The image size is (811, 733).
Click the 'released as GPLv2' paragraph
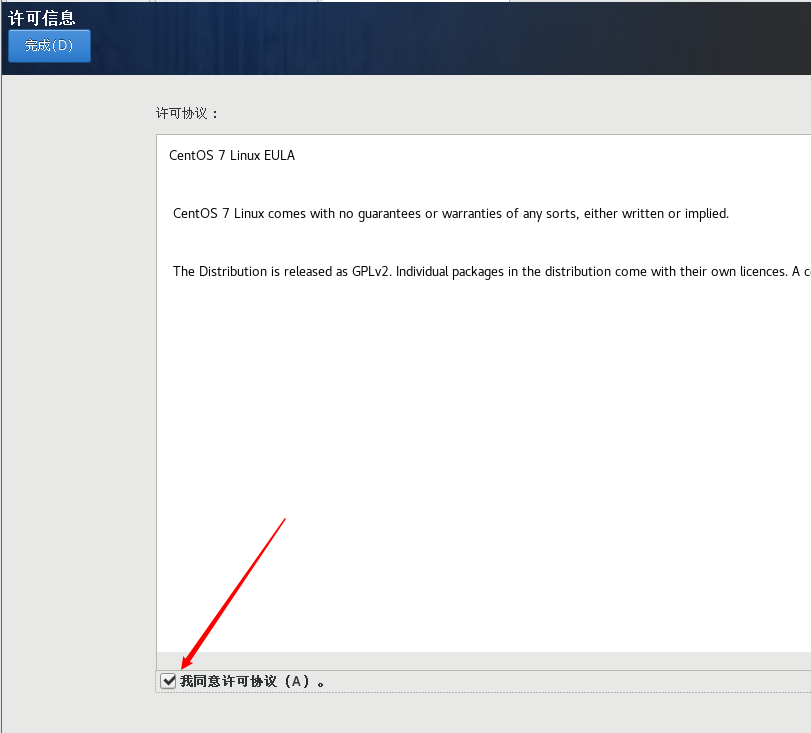[491, 272]
